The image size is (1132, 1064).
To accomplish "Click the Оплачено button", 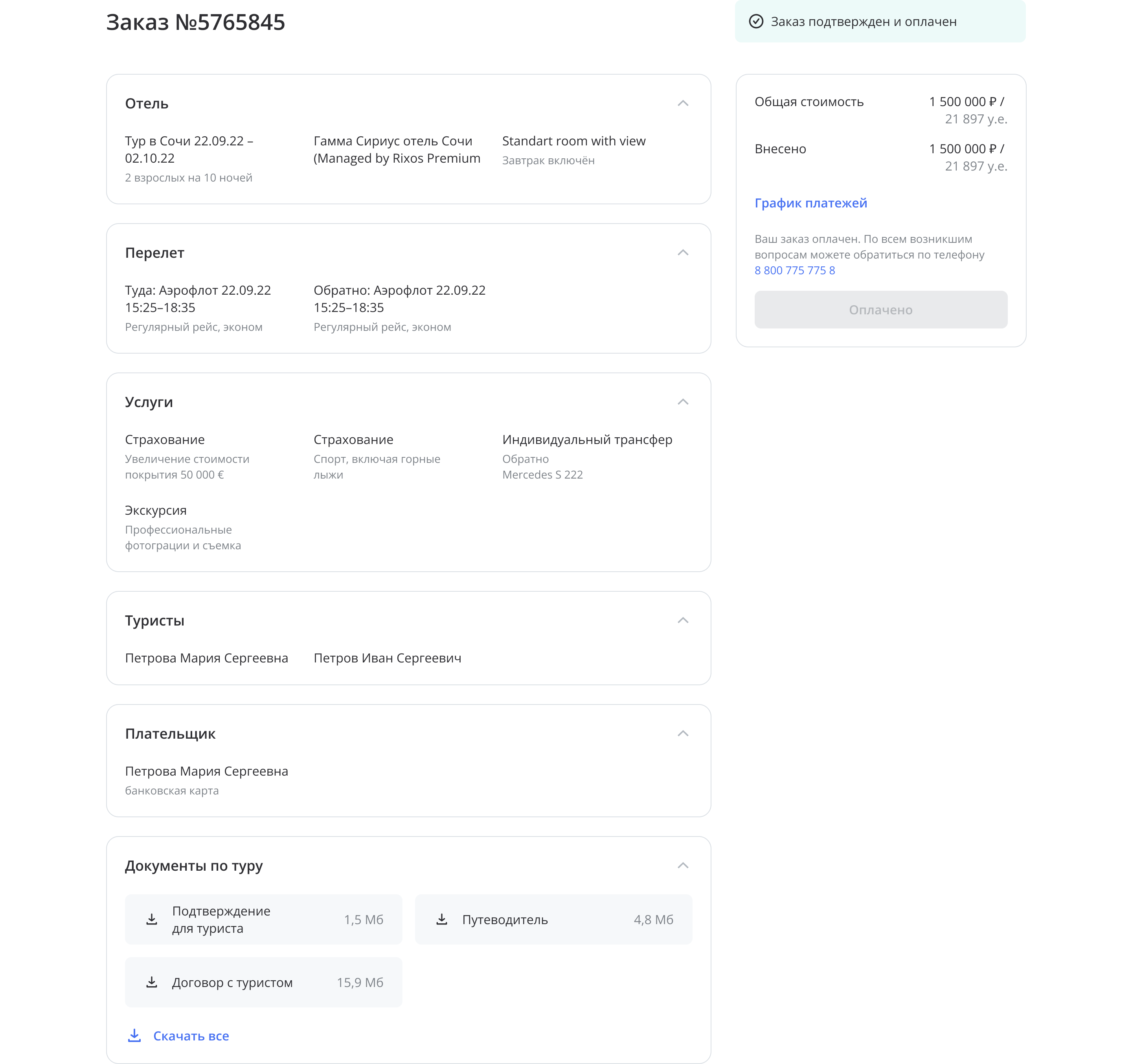I will [880, 310].
